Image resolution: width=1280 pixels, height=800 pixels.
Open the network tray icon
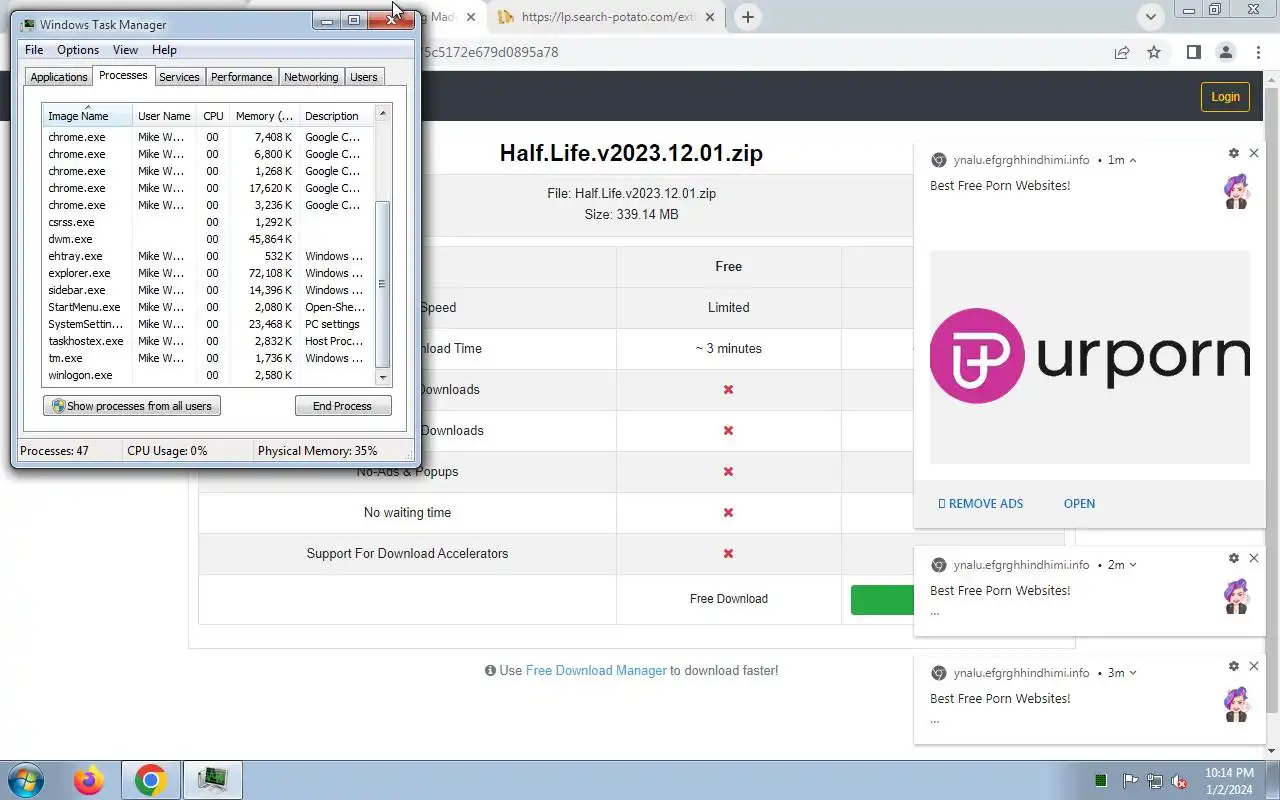click(1155, 781)
